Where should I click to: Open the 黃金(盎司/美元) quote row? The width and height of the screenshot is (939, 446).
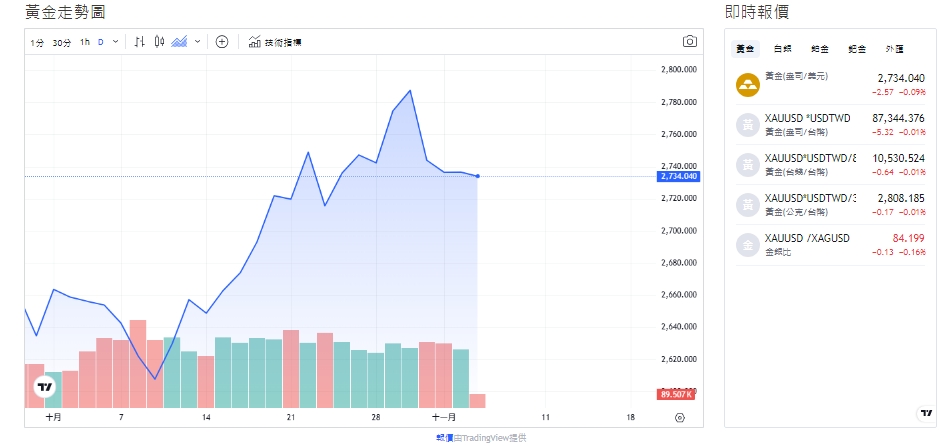click(x=830, y=85)
